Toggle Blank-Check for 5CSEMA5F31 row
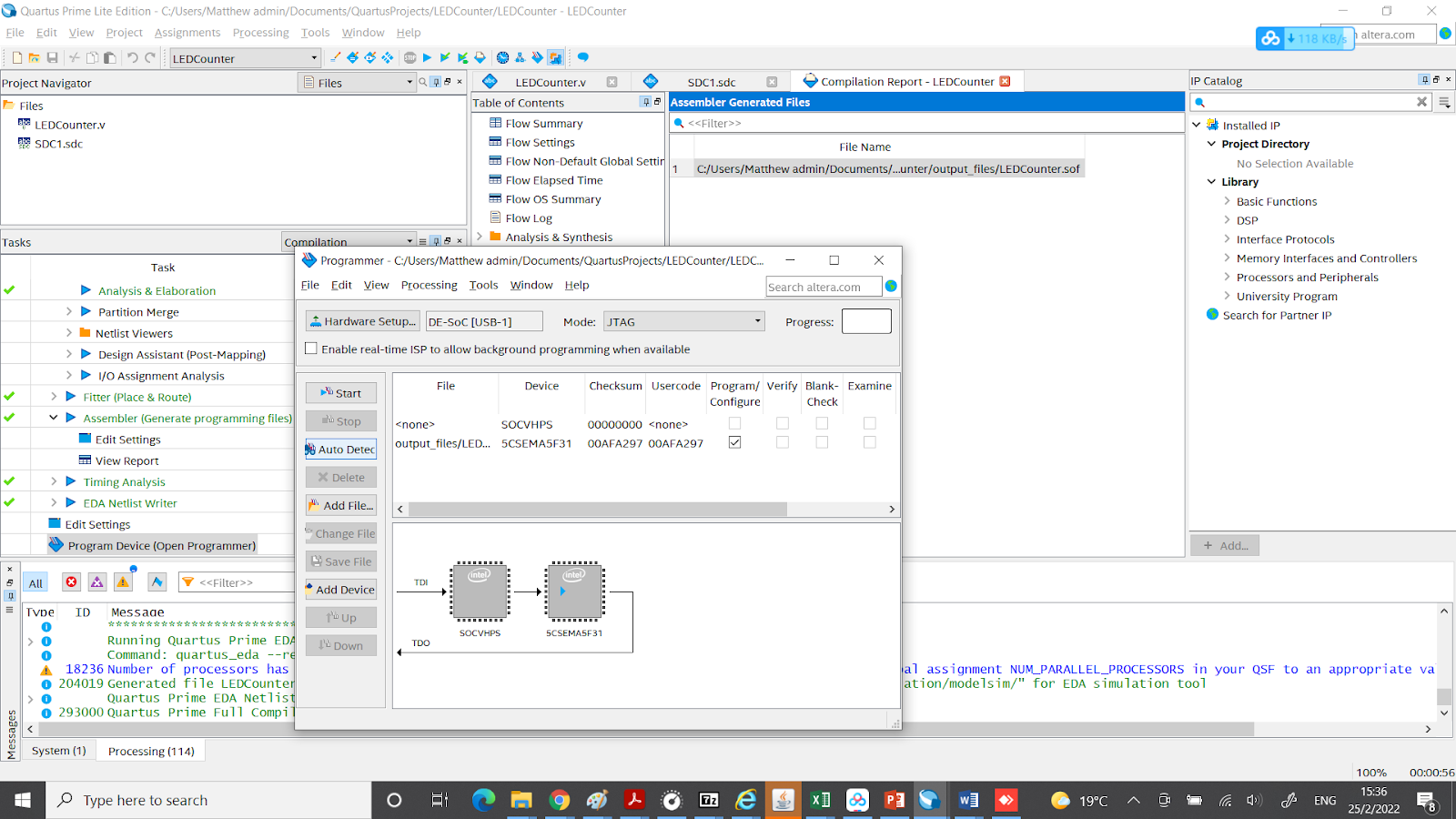The image size is (1456, 819). 822,442
